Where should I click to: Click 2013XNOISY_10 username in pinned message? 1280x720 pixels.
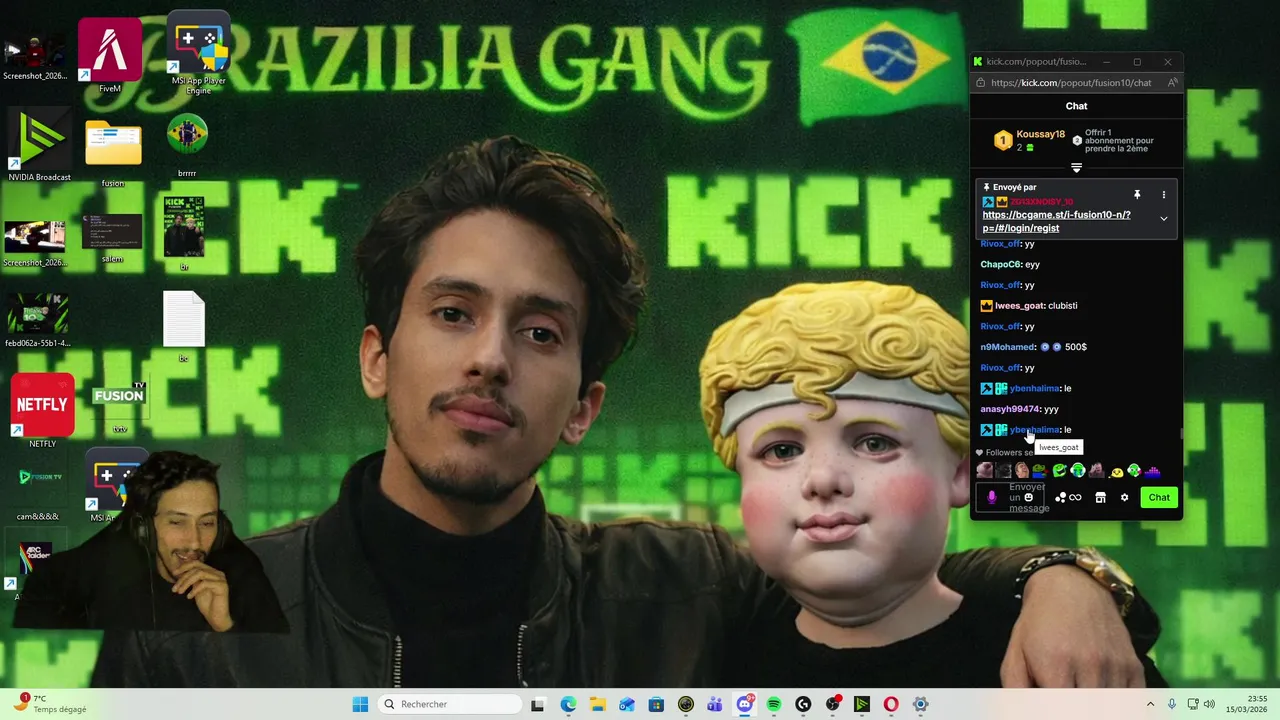tap(1041, 202)
